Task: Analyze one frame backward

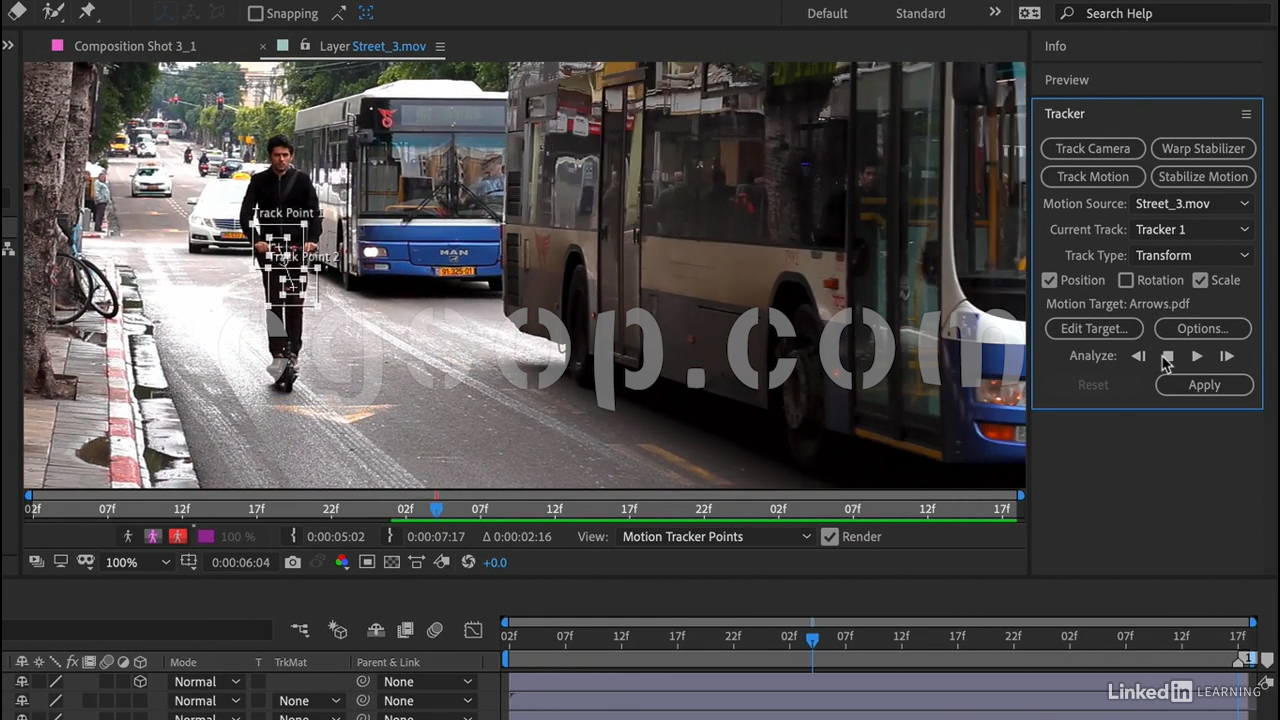Action: point(1138,356)
